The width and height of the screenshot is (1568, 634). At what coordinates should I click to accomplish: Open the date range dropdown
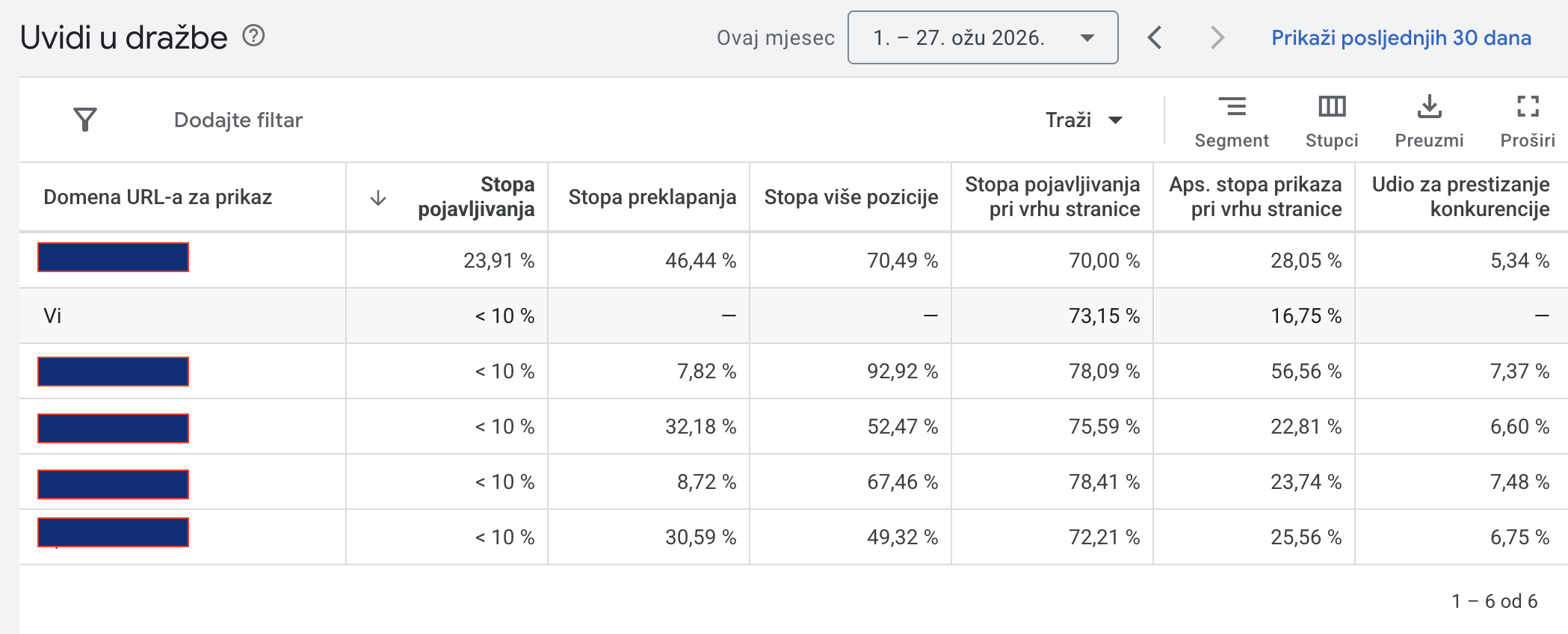coord(982,37)
